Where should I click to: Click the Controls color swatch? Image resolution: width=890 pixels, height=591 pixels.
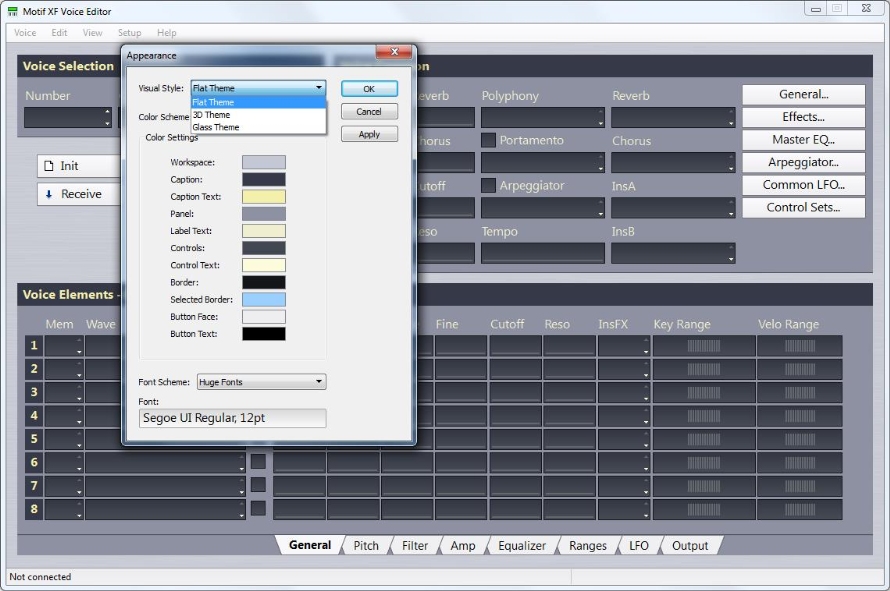pyautogui.click(x=264, y=248)
